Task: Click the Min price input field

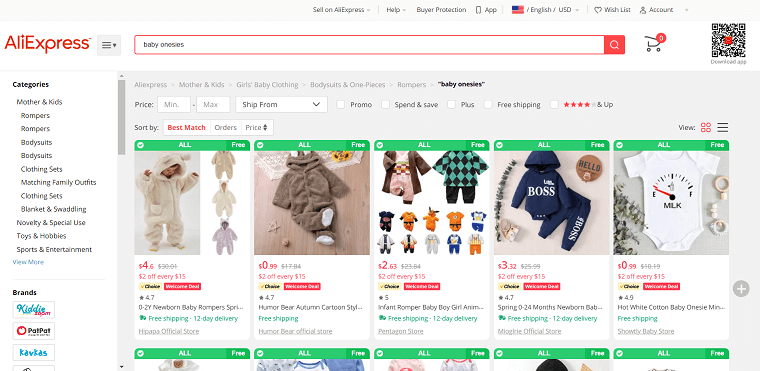Action: click(174, 104)
